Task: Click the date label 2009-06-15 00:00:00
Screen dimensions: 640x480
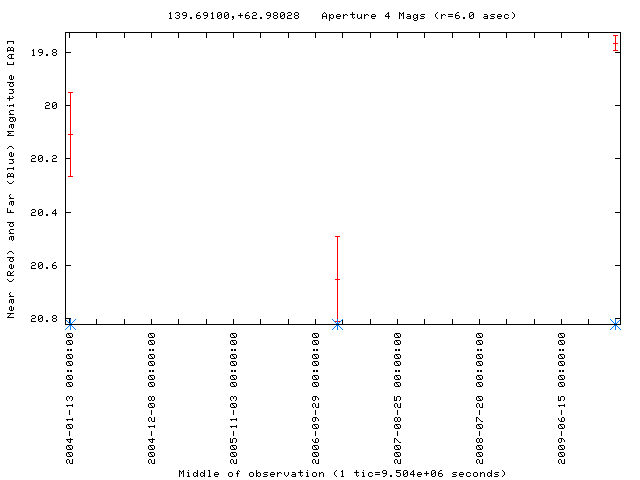Action: 562,398
